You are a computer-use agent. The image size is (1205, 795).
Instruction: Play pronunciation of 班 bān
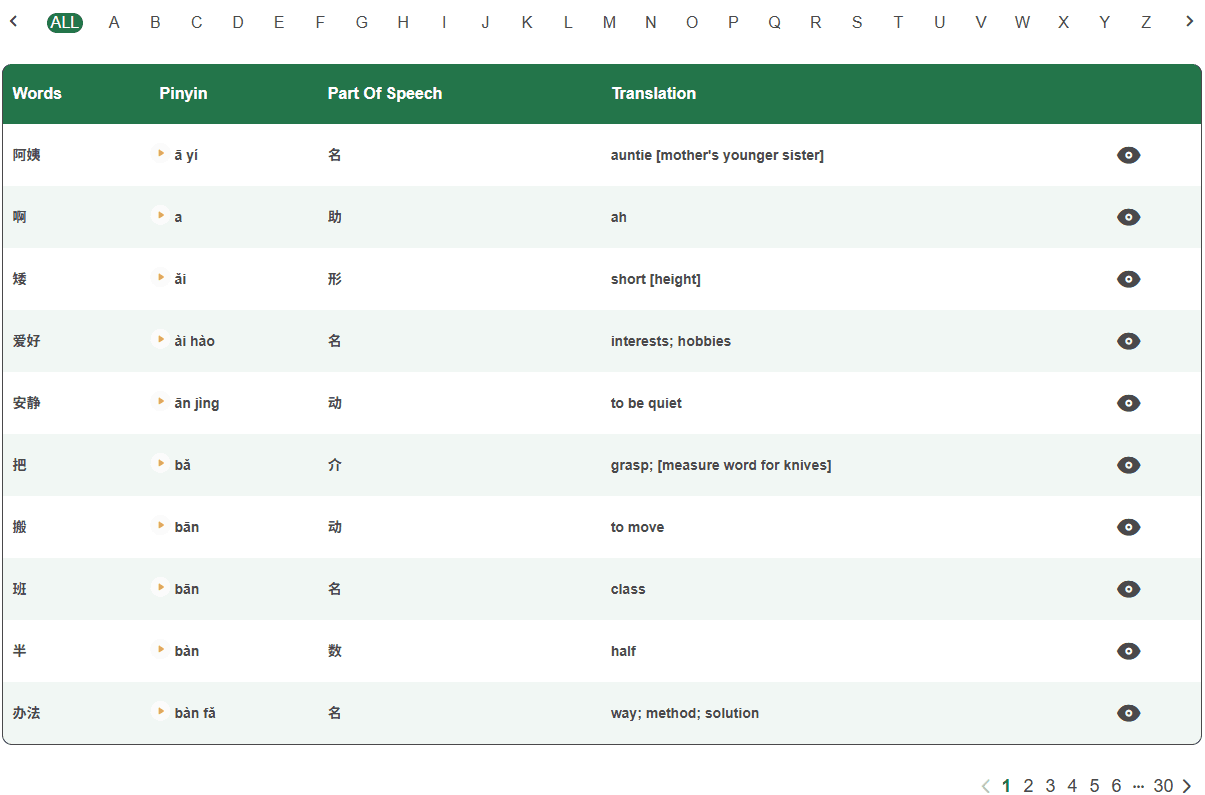[x=160, y=587]
